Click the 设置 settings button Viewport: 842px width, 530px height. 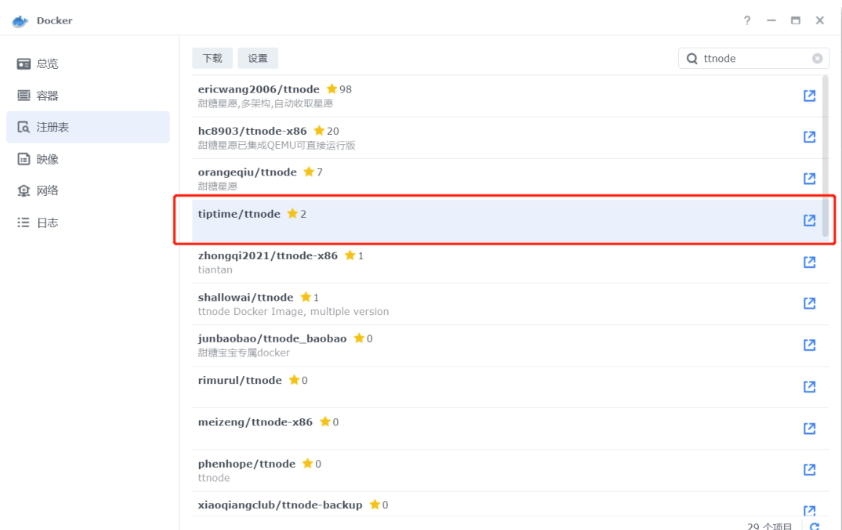(257, 59)
